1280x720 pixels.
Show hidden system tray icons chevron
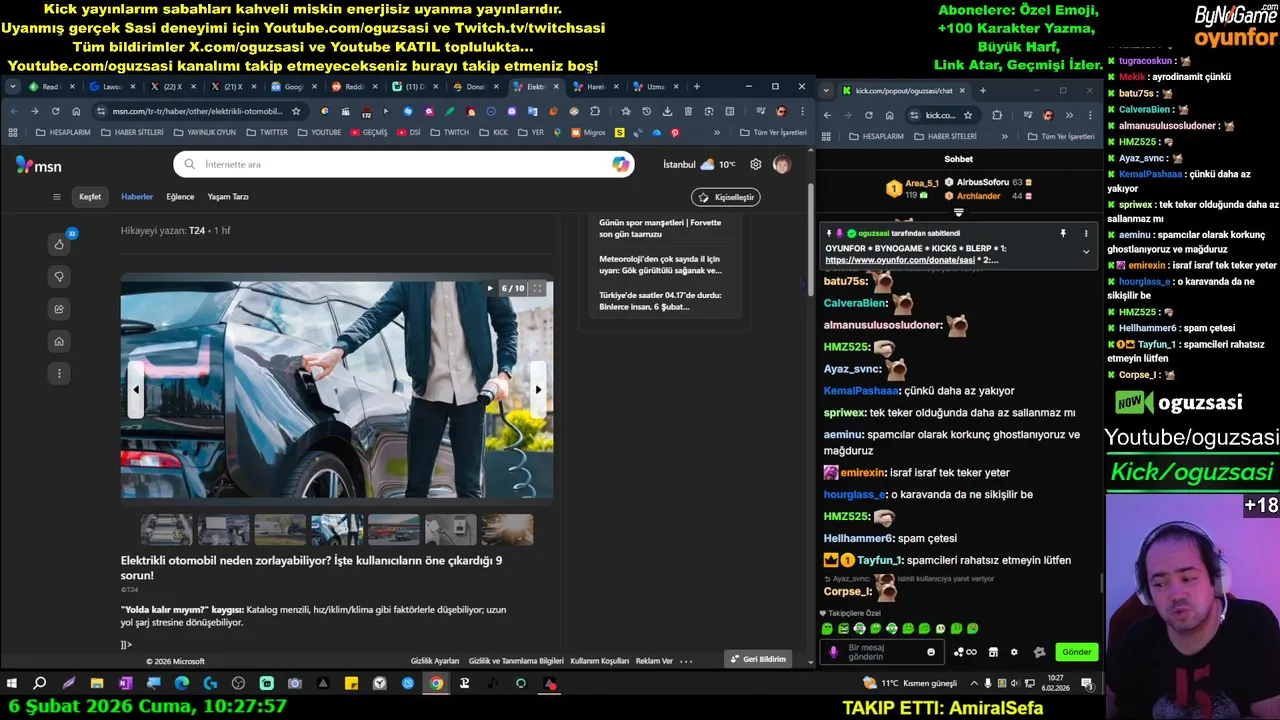pos(974,684)
